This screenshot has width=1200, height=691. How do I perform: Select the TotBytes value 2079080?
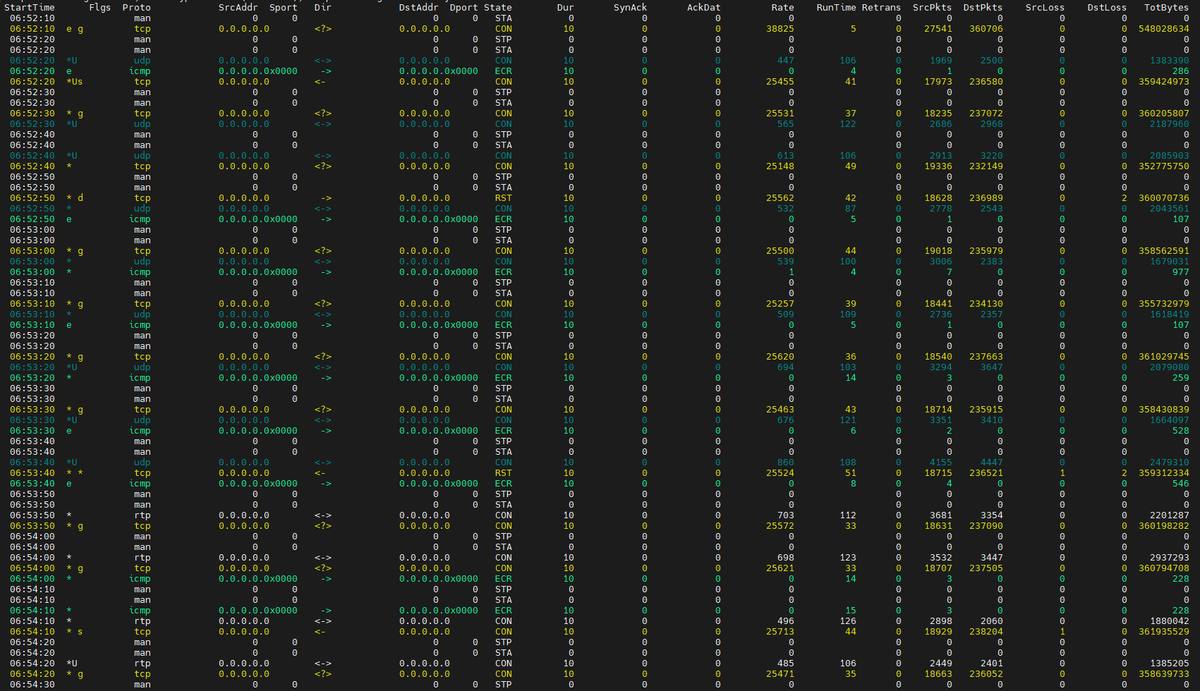coord(1169,367)
